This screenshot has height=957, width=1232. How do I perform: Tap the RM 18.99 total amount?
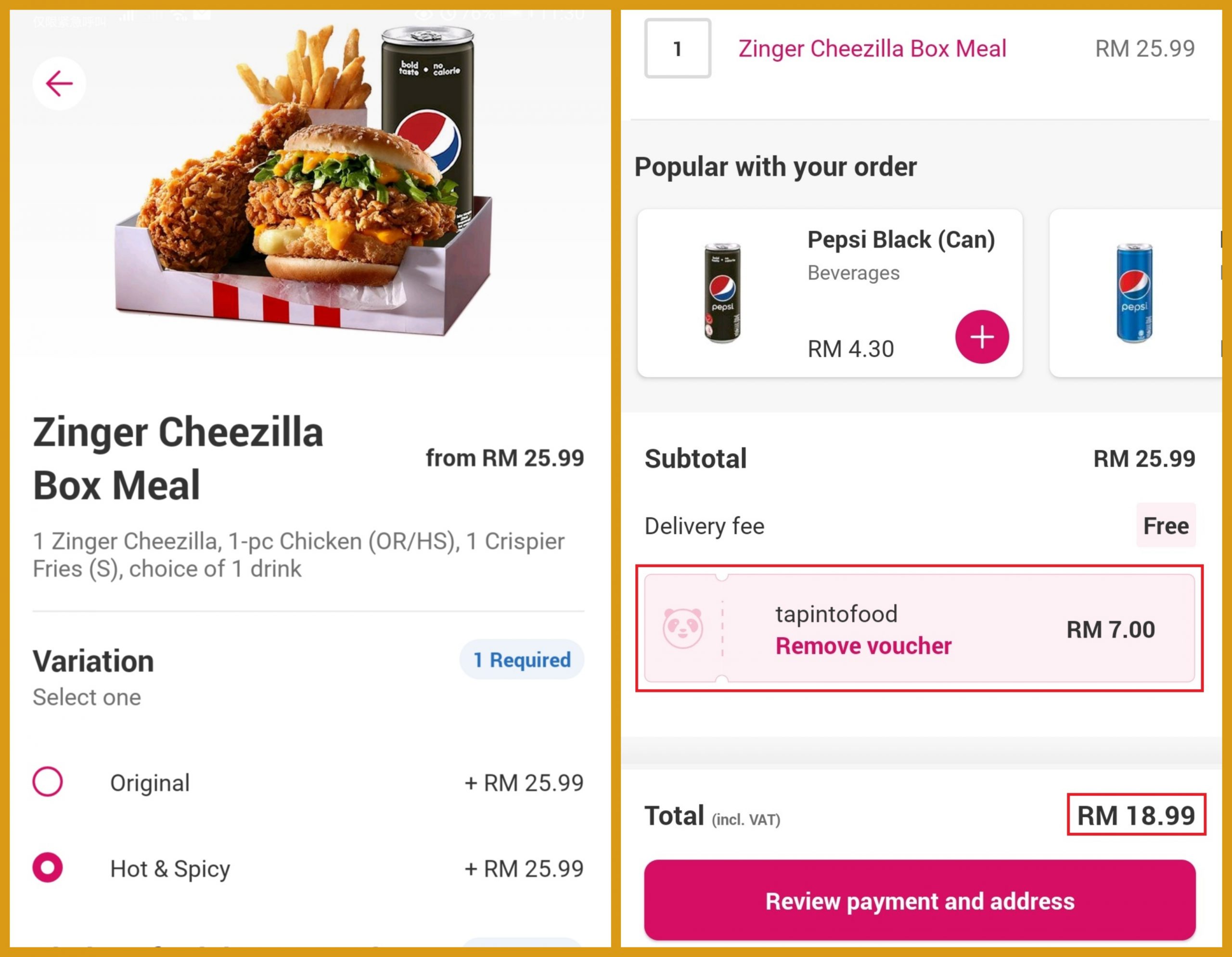[1136, 816]
